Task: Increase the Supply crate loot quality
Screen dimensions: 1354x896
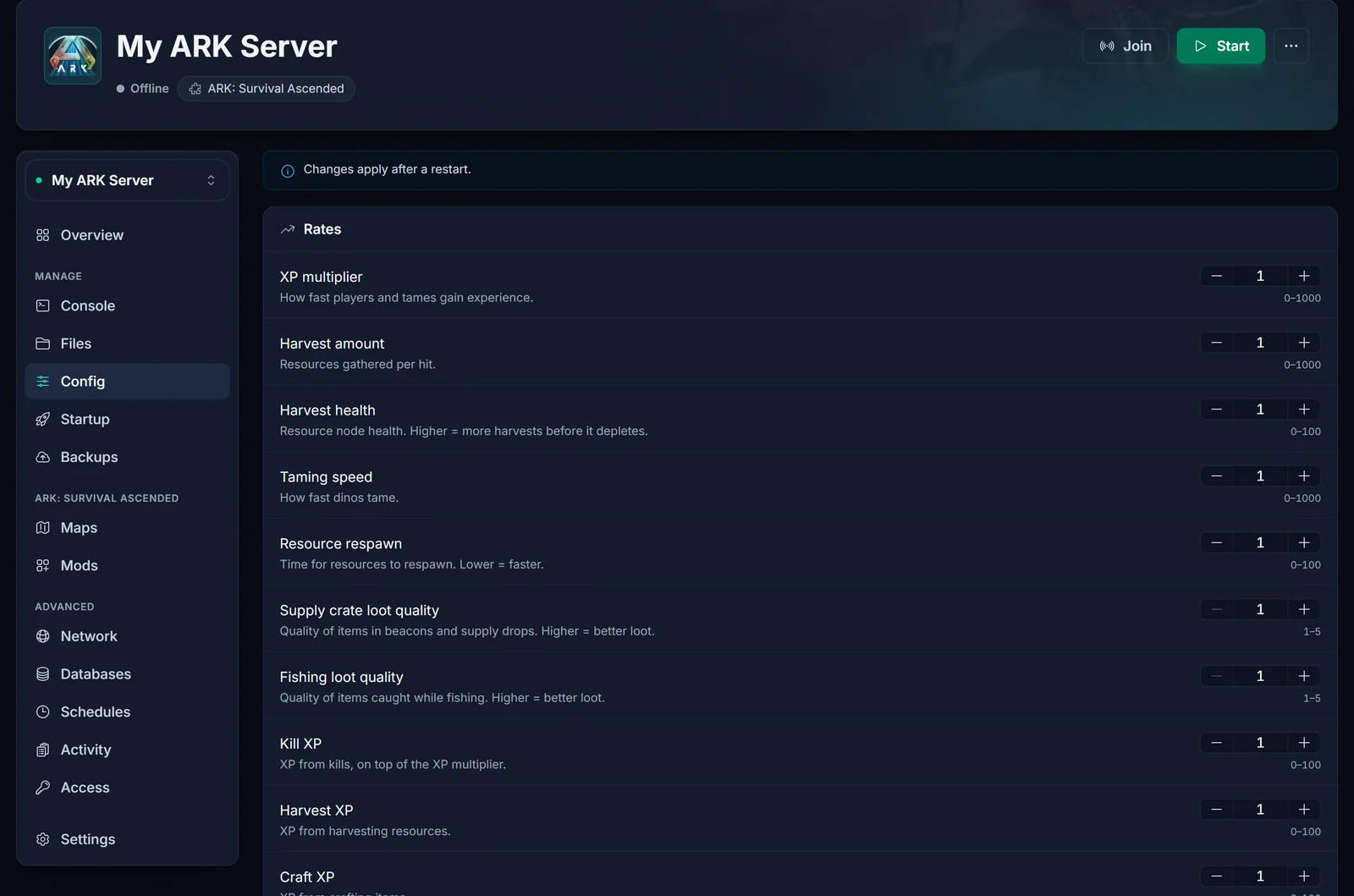Action: click(1304, 609)
